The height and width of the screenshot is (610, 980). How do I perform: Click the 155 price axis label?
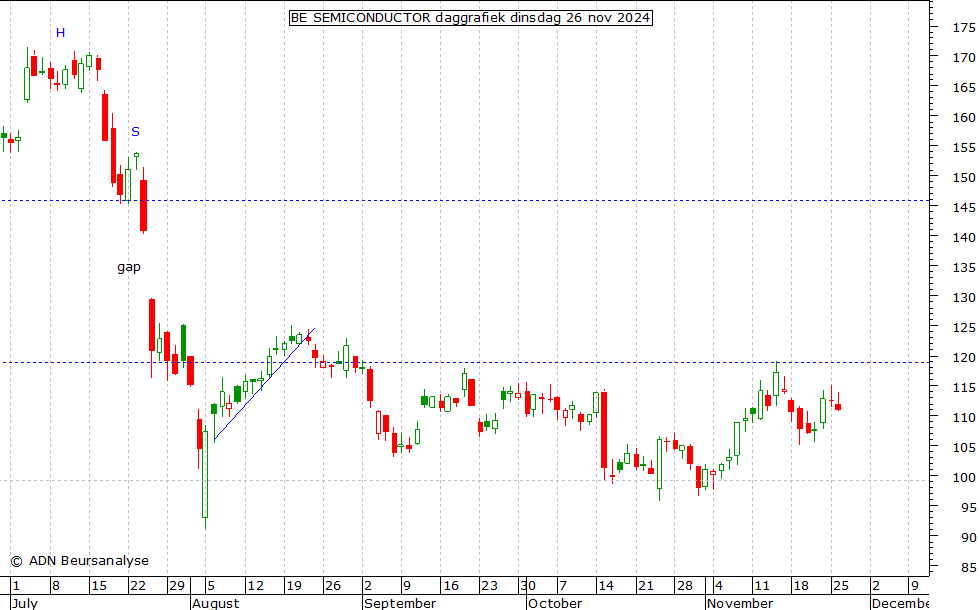pyautogui.click(x=964, y=148)
